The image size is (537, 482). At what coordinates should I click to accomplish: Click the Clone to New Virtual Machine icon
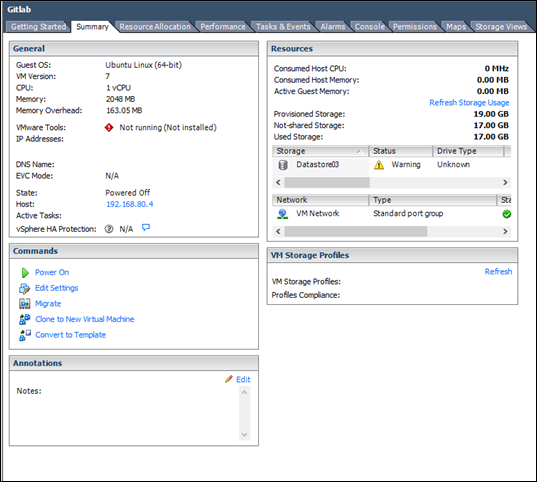24,319
